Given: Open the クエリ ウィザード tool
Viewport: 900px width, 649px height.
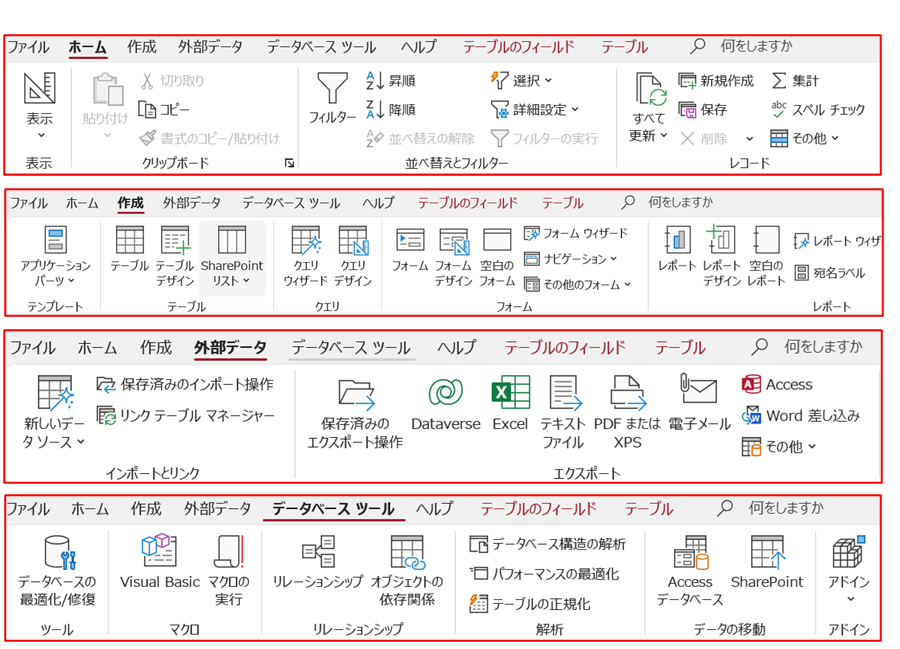Looking at the screenshot, I should pos(305,242).
